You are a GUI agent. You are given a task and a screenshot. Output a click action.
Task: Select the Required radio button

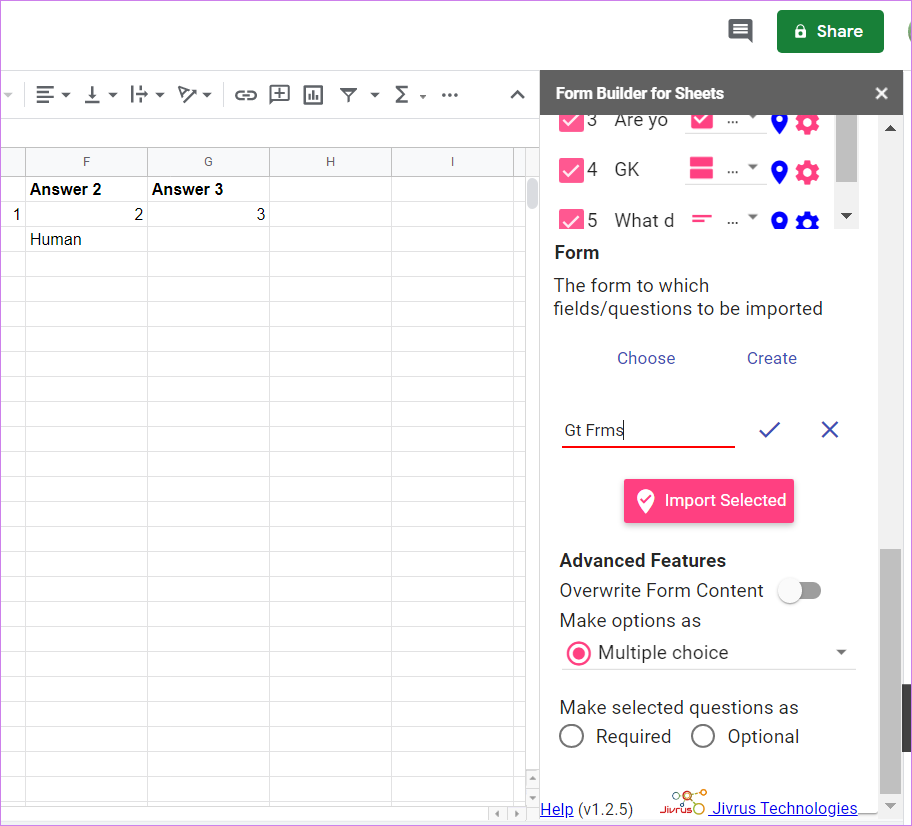pyautogui.click(x=572, y=737)
